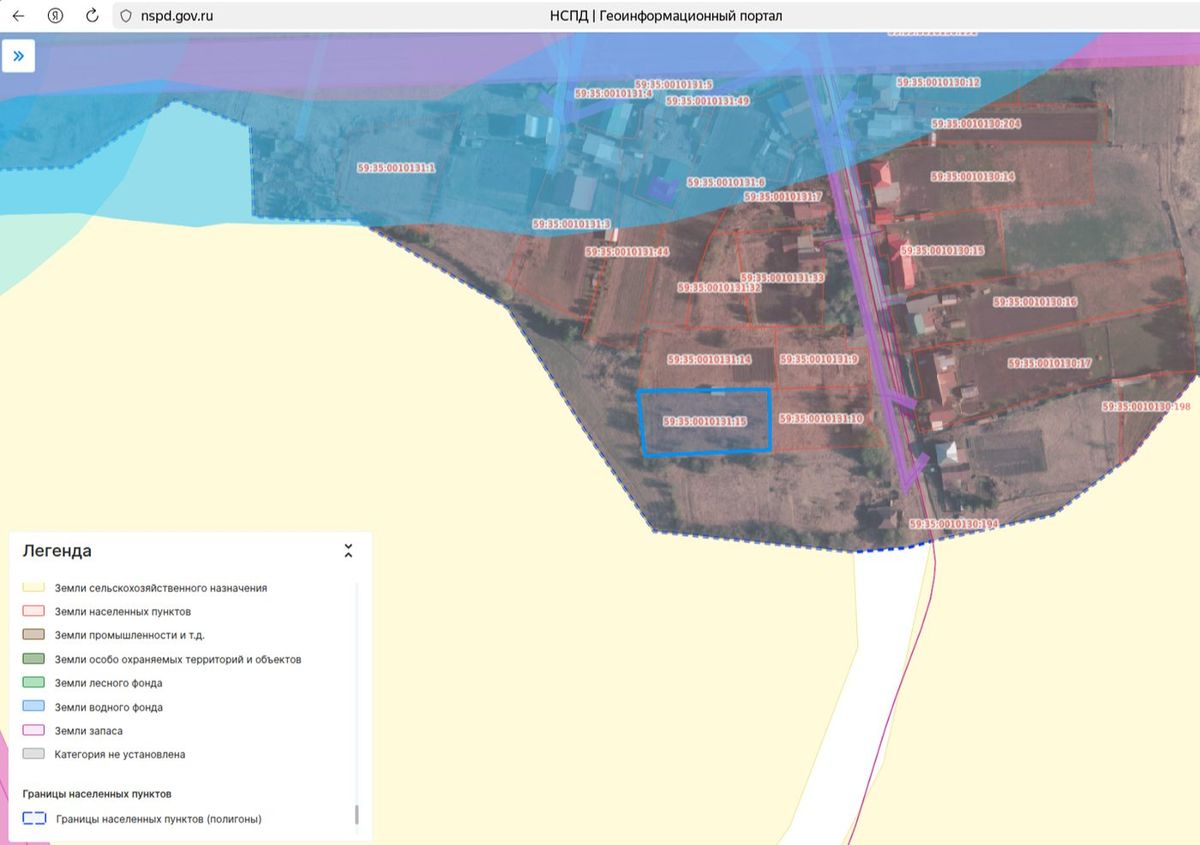Image resolution: width=1200 pixels, height=845 pixels.
Task: Open the Yandex home icon
Action: pyautogui.click(x=56, y=16)
